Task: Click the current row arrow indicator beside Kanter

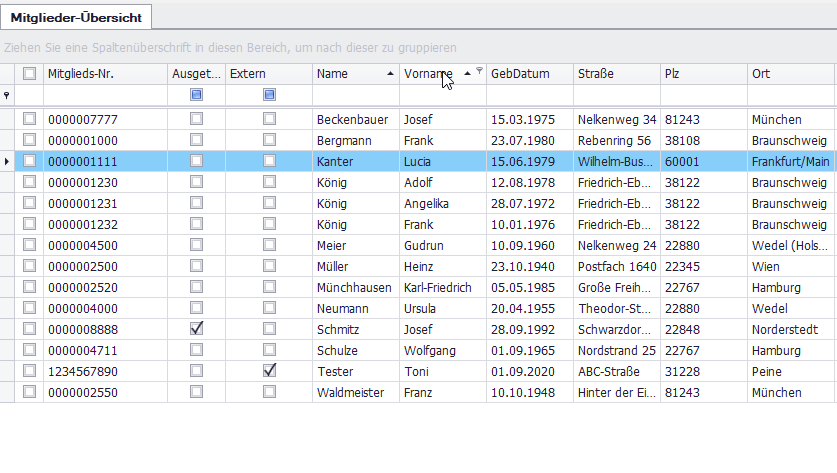Action: (8, 160)
